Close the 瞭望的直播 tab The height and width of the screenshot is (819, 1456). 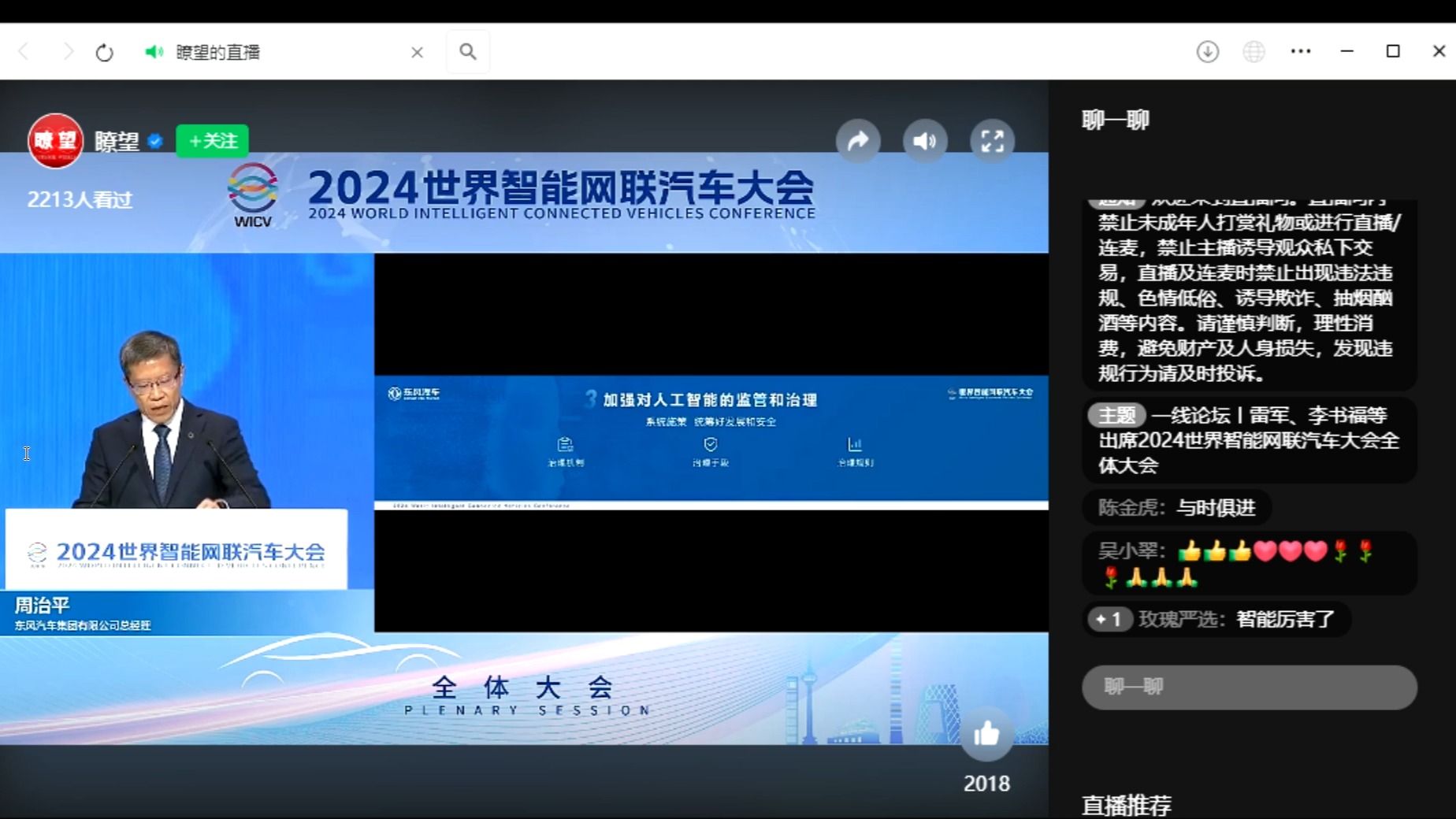[418, 52]
